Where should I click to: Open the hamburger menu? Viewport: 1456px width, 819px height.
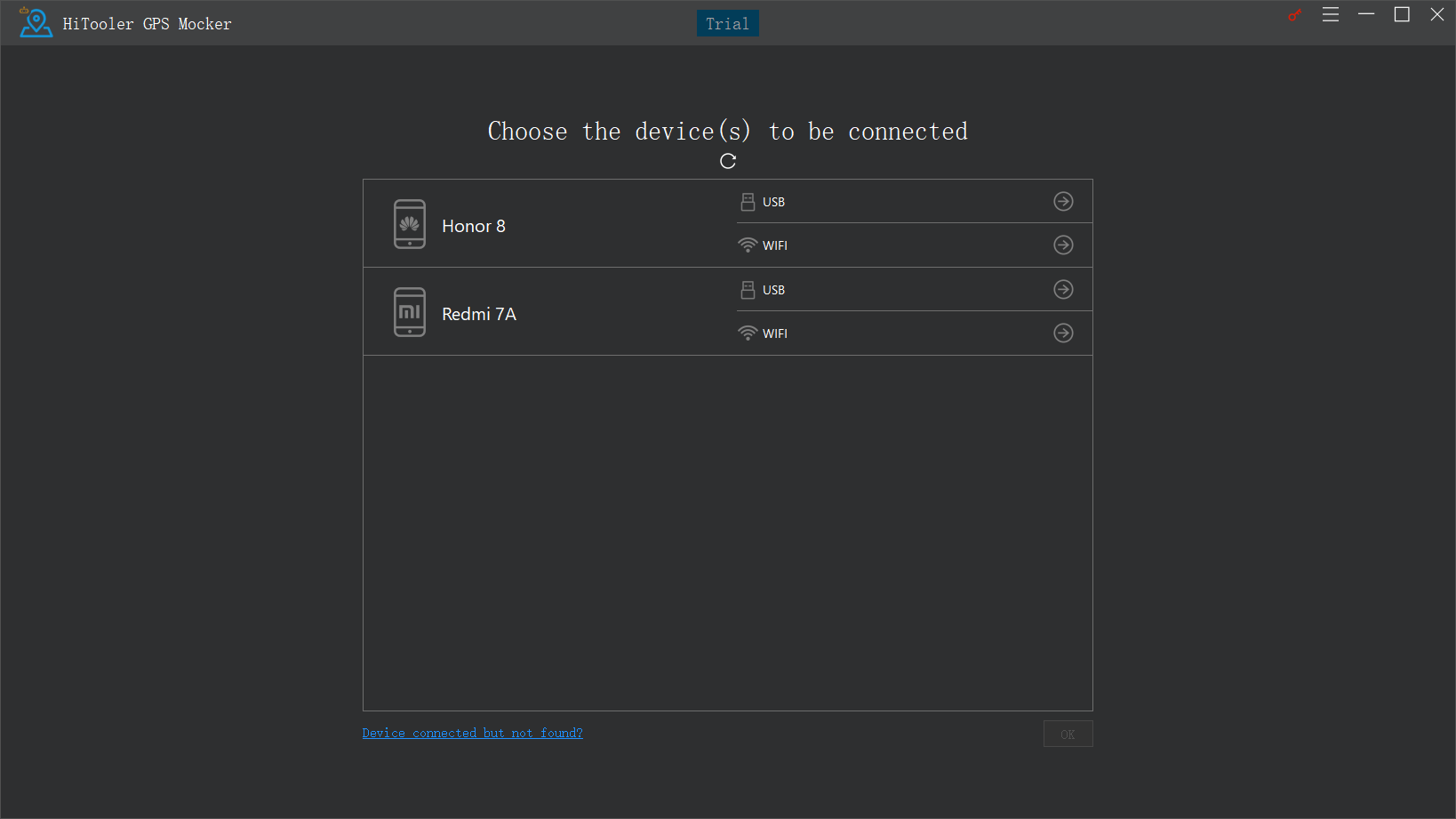pos(1331,15)
